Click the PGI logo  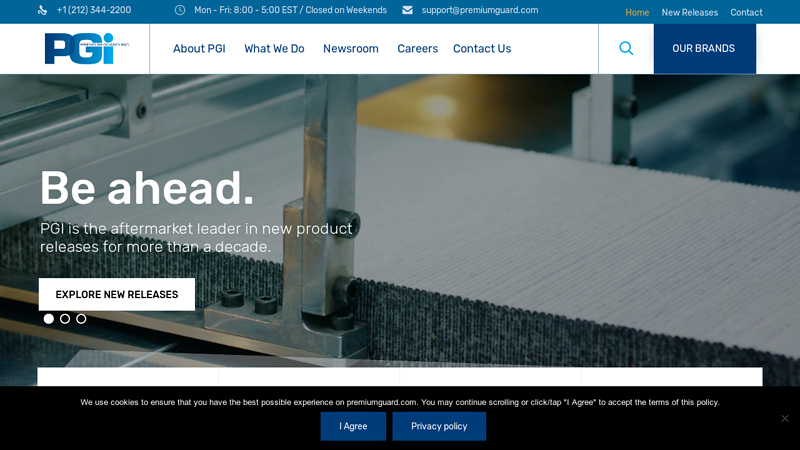click(x=86, y=48)
